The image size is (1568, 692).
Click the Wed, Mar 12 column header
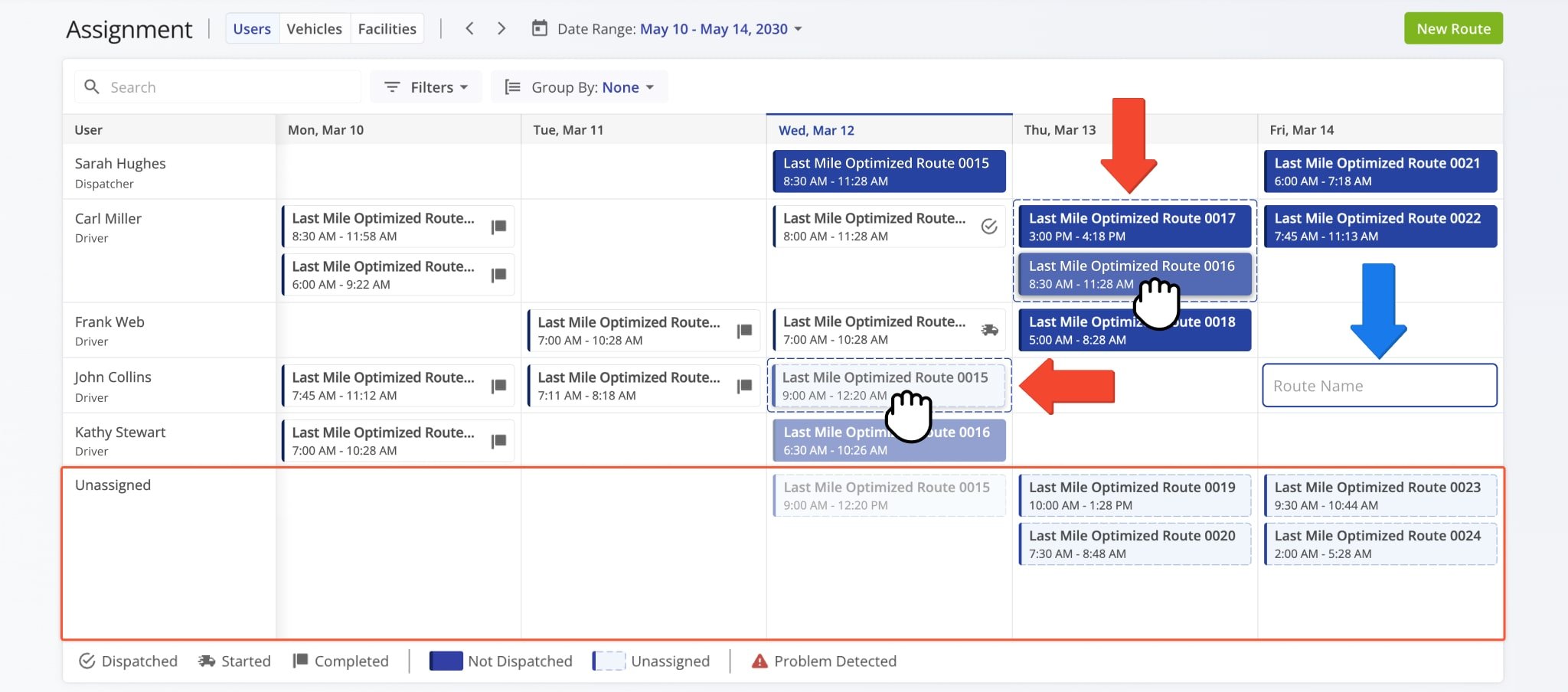point(889,129)
